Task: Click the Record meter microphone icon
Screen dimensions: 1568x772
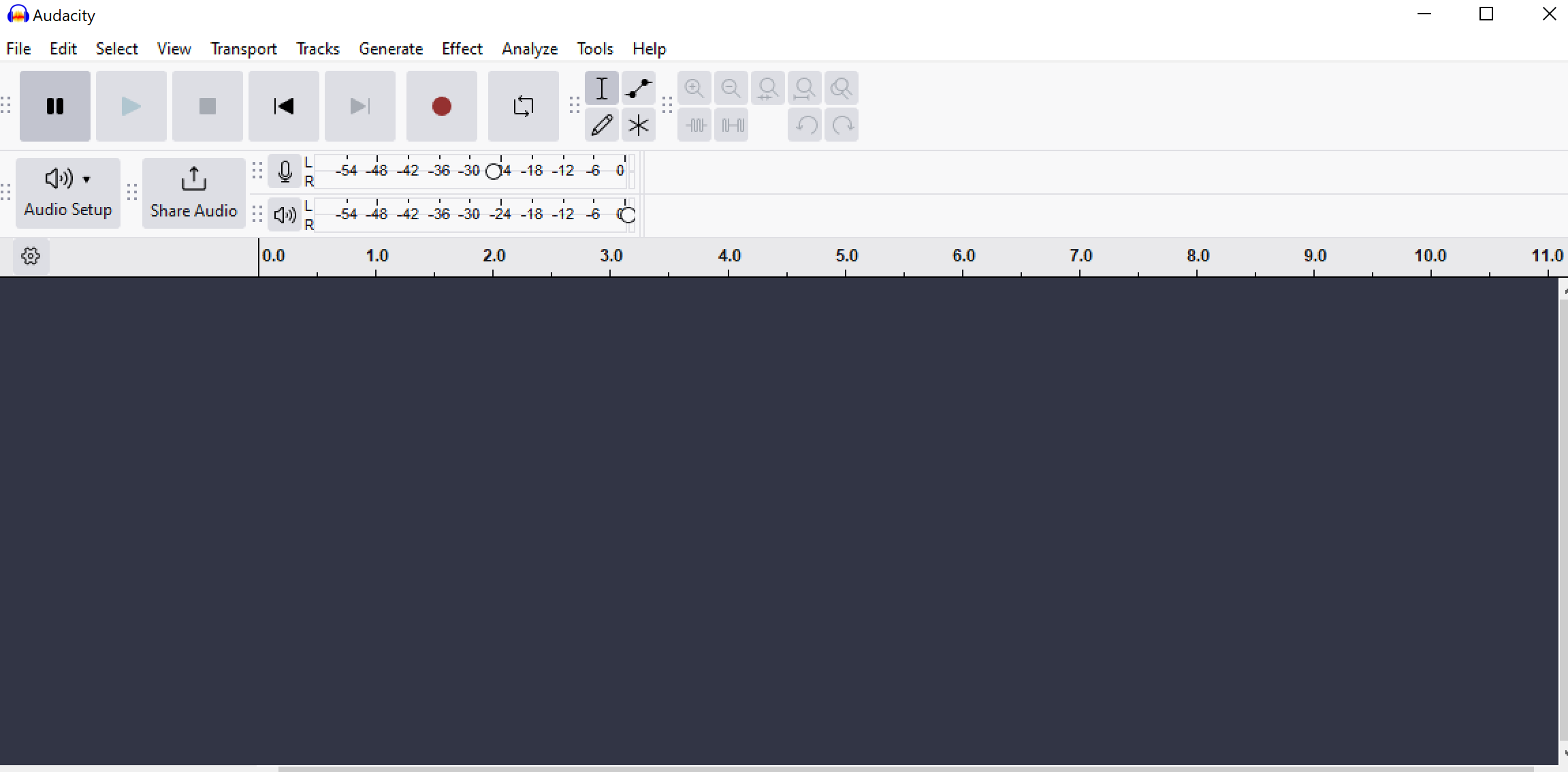Action: [x=285, y=172]
